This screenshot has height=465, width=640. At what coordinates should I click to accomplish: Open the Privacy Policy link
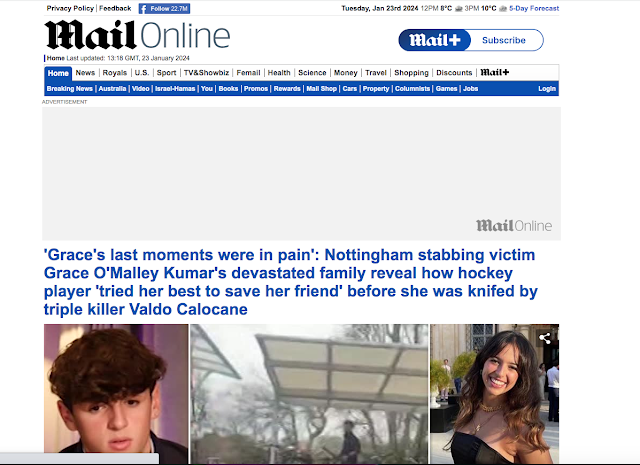pos(70,8)
